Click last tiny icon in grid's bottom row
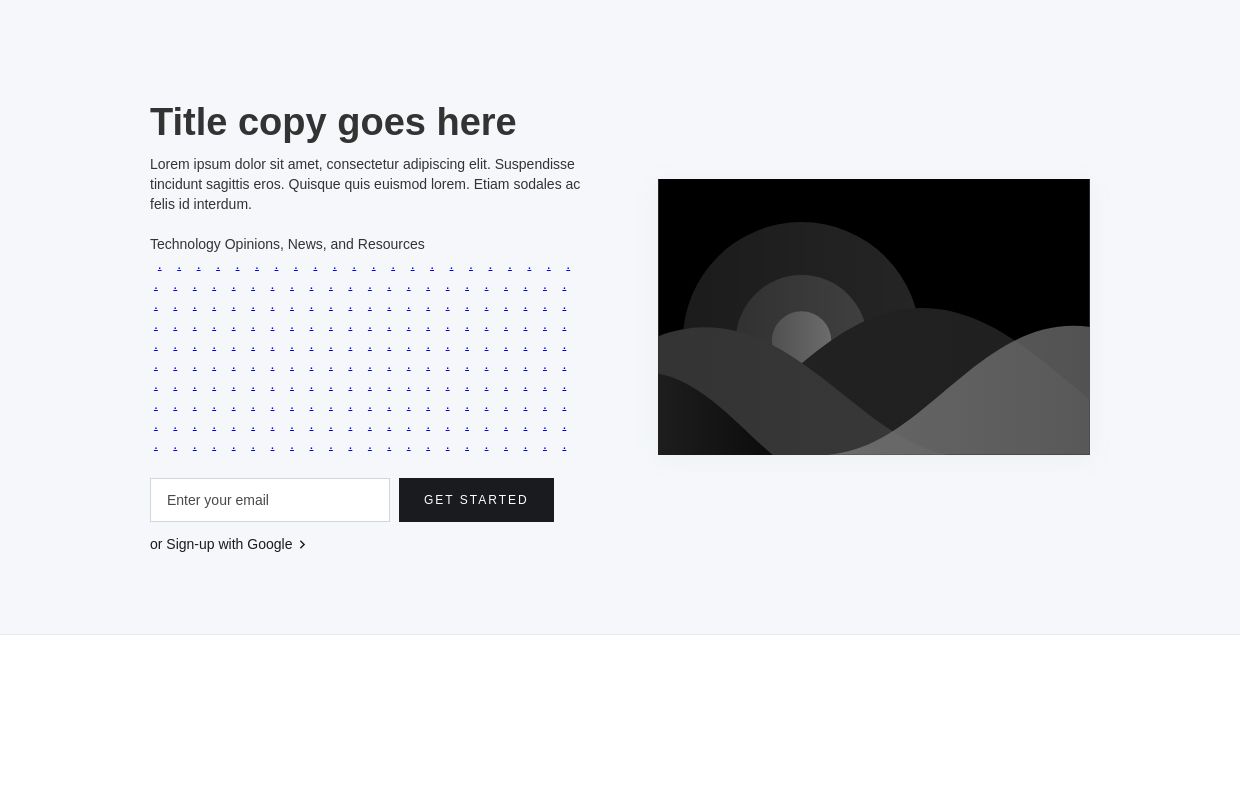This screenshot has height=800, width=1240. pos(564,448)
